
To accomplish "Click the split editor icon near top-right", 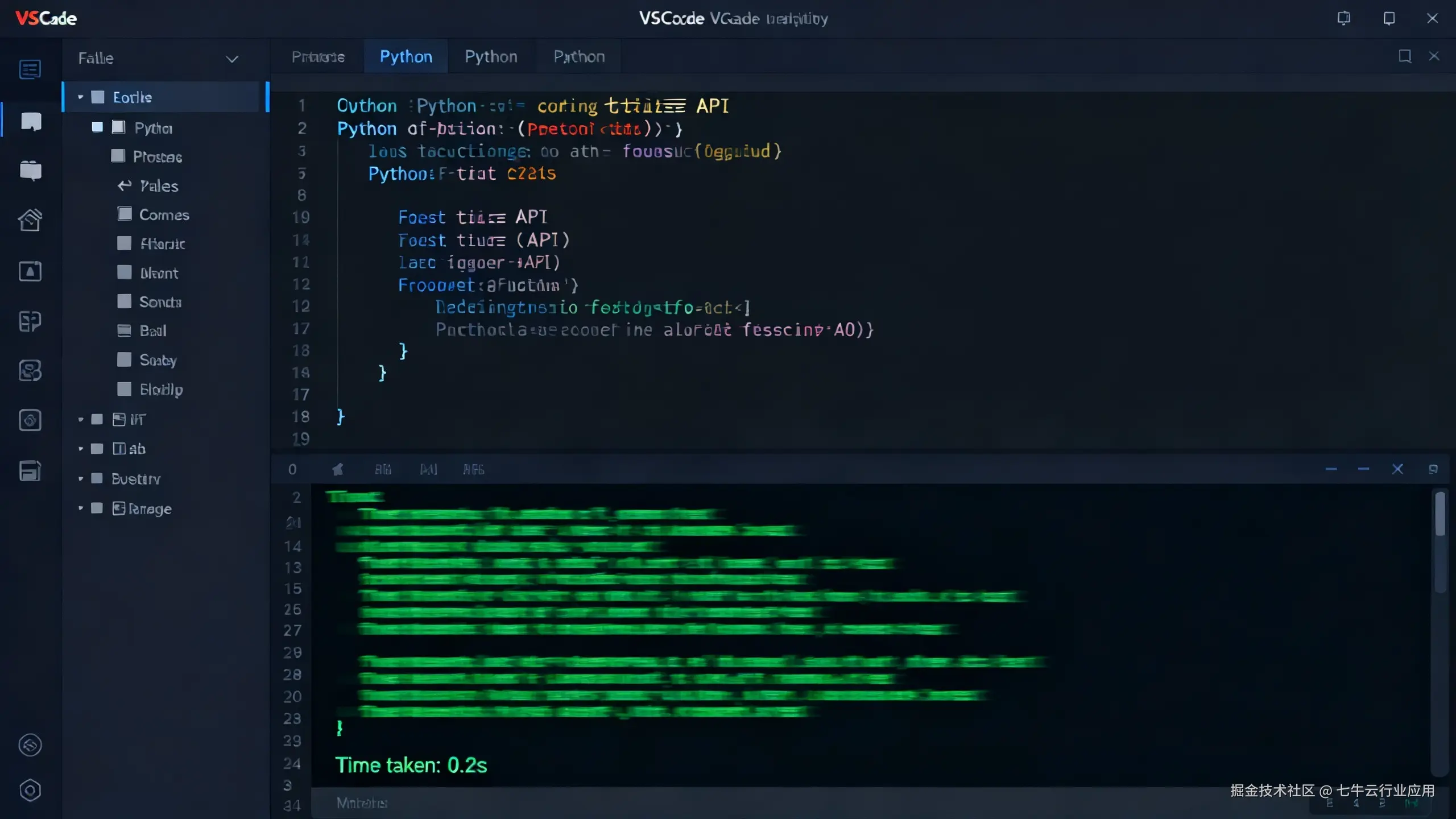I will [1405, 56].
